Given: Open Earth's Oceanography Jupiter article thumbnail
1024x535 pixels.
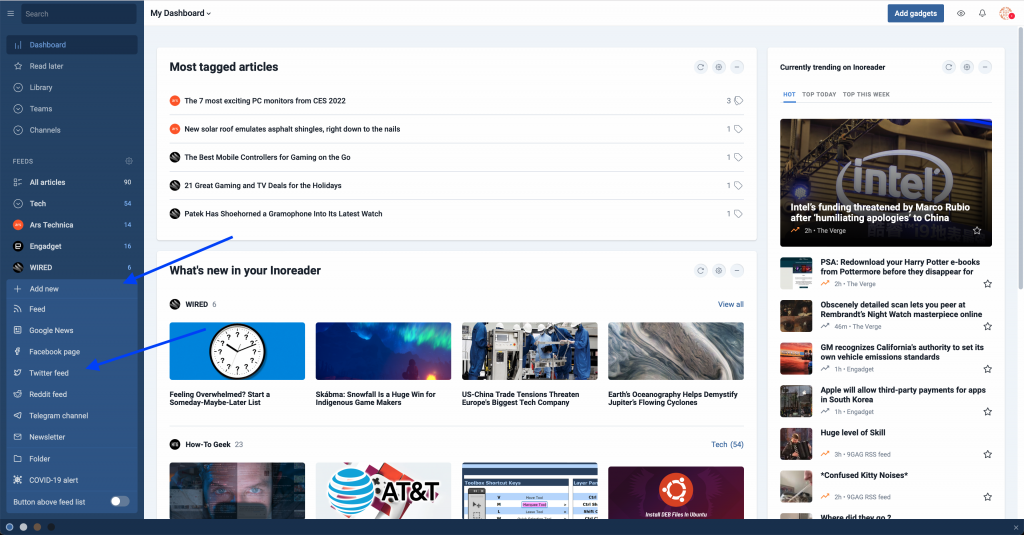Looking at the screenshot, I should point(676,351).
